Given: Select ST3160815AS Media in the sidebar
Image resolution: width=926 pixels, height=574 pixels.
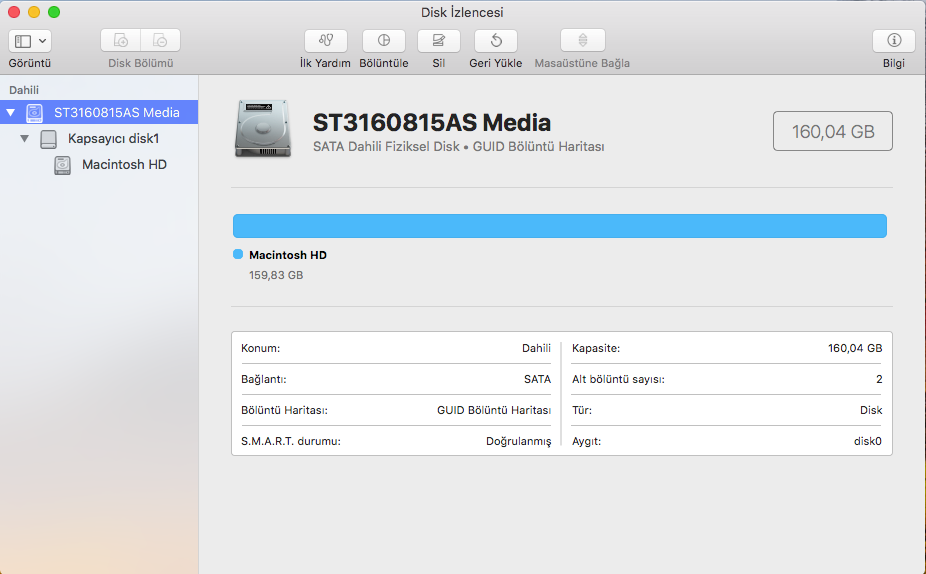Looking at the screenshot, I should (116, 113).
